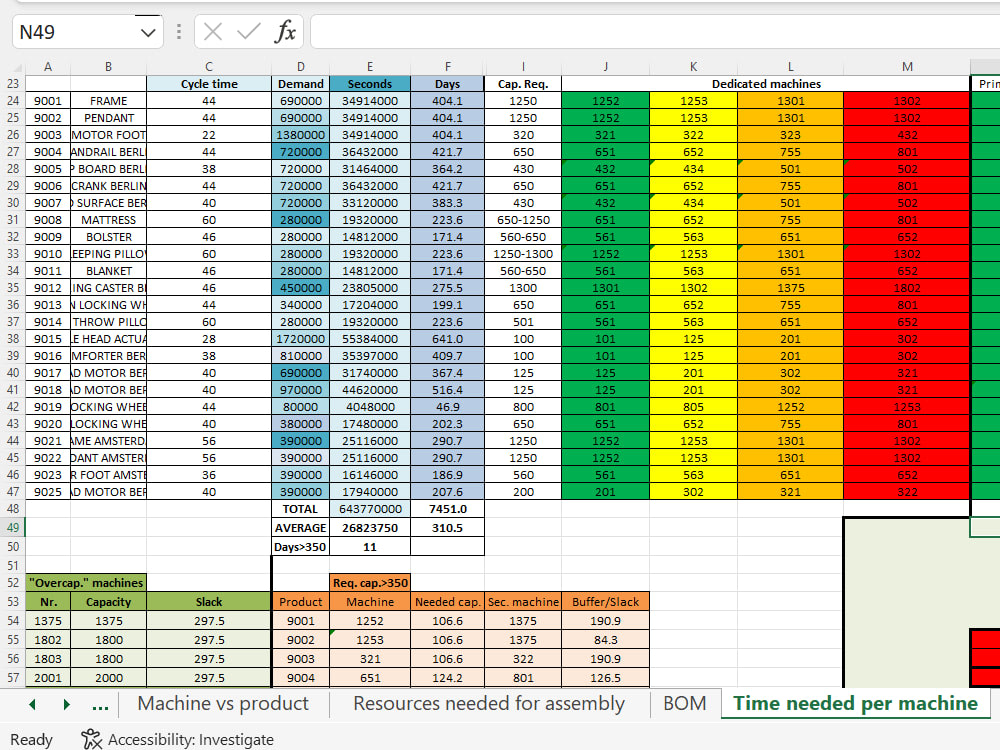Click the Capacity column header
The image size is (1000, 750).
pyautogui.click(x=108, y=601)
